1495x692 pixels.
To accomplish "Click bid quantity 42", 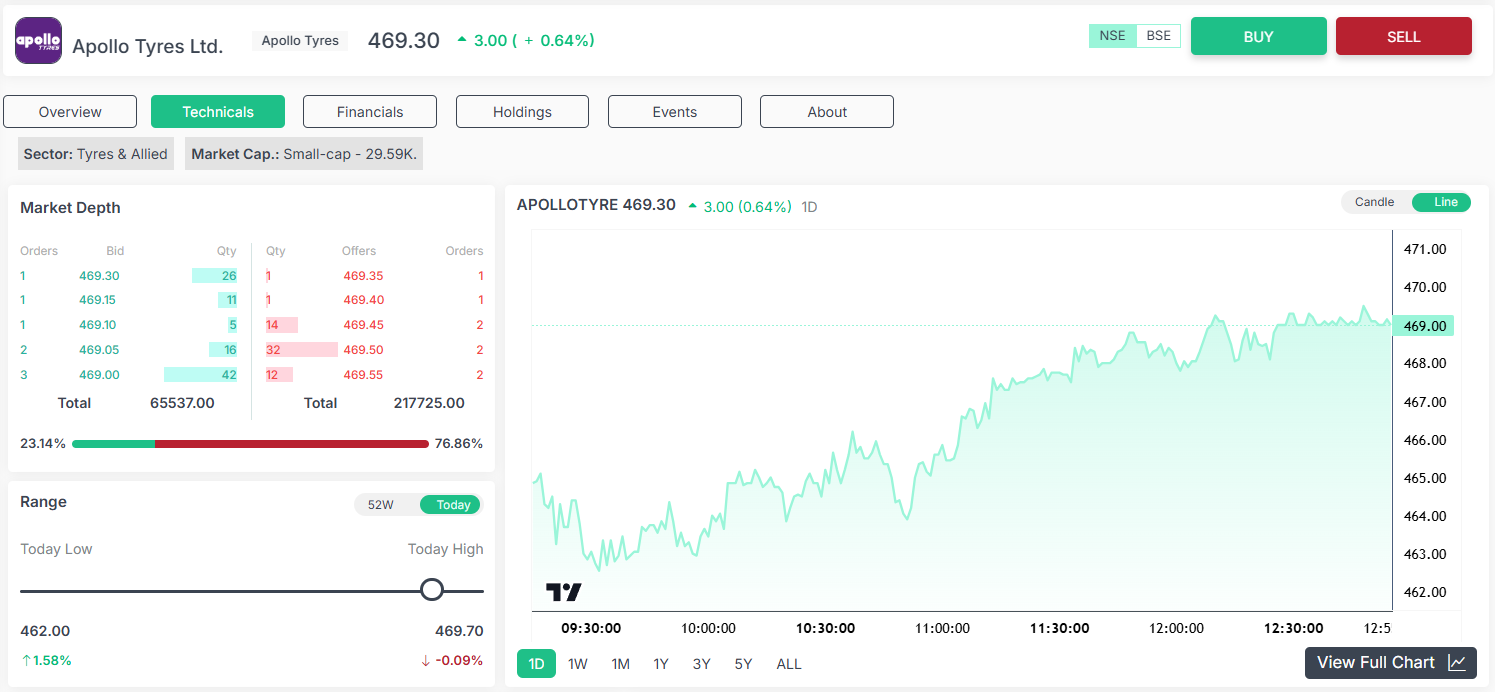I will (x=229, y=375).
